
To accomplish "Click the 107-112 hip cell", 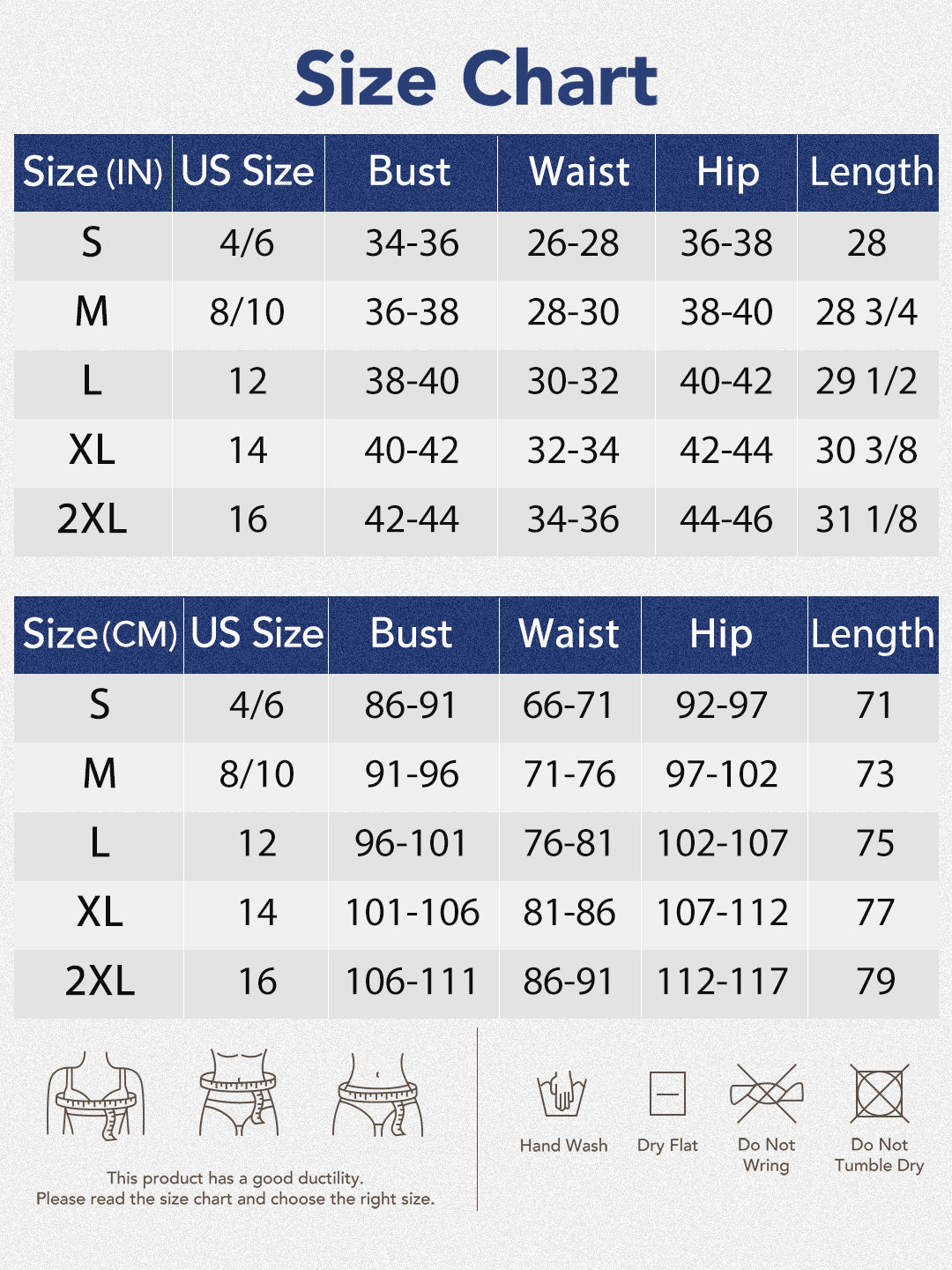I will pyautogui.click(x=722, y=913).
